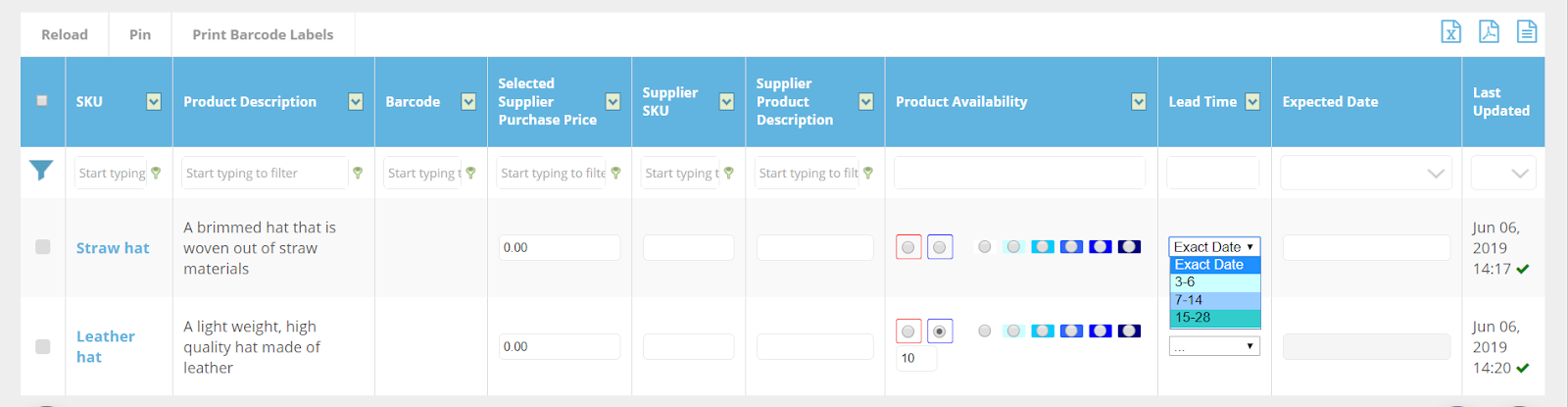Click the Reload toolbar item
Image resolution: width=1568 pixels, height=407 pixels.
click(65, 34)
